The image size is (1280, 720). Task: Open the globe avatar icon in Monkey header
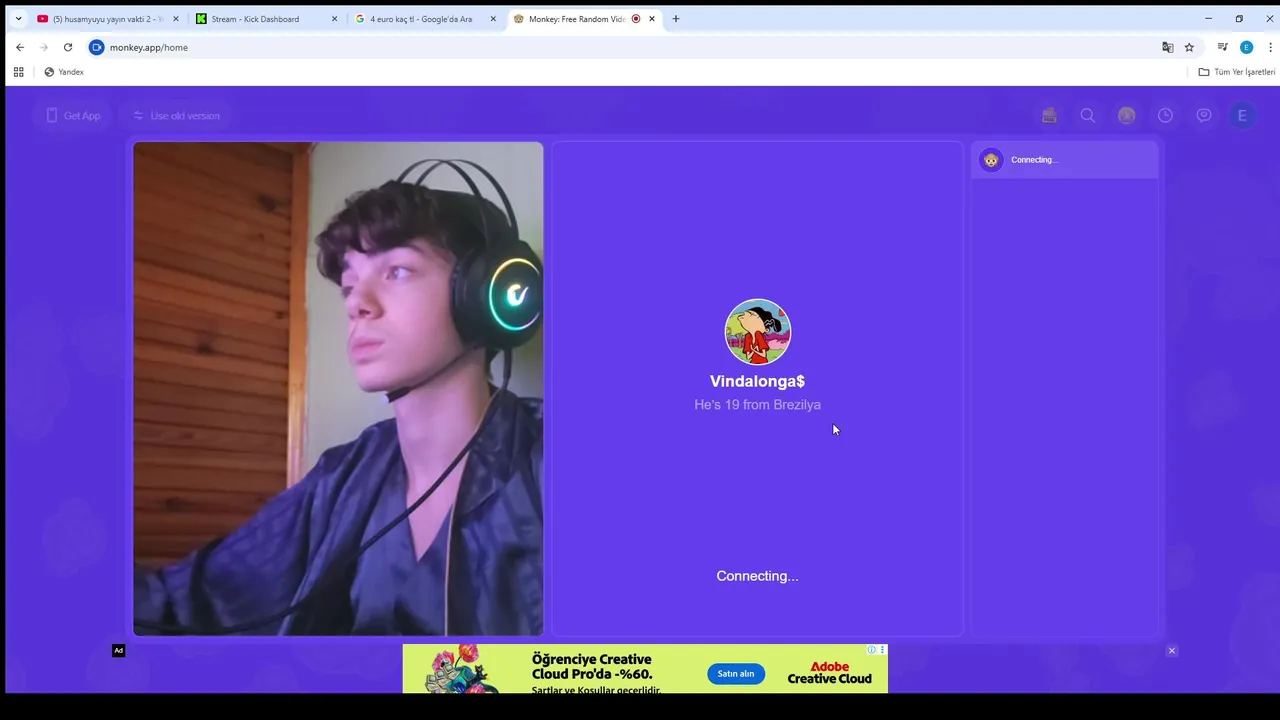[1127, 116]
